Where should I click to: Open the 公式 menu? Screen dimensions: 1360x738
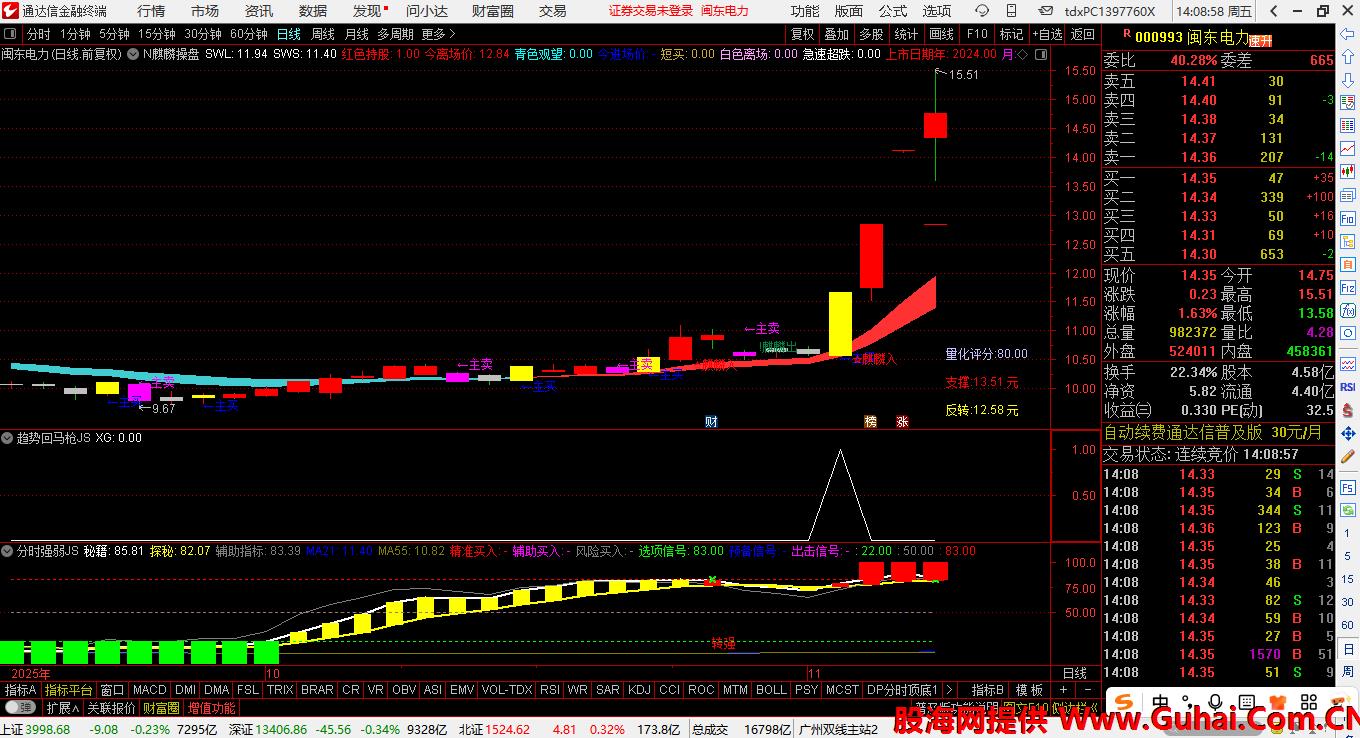[892, 11]
